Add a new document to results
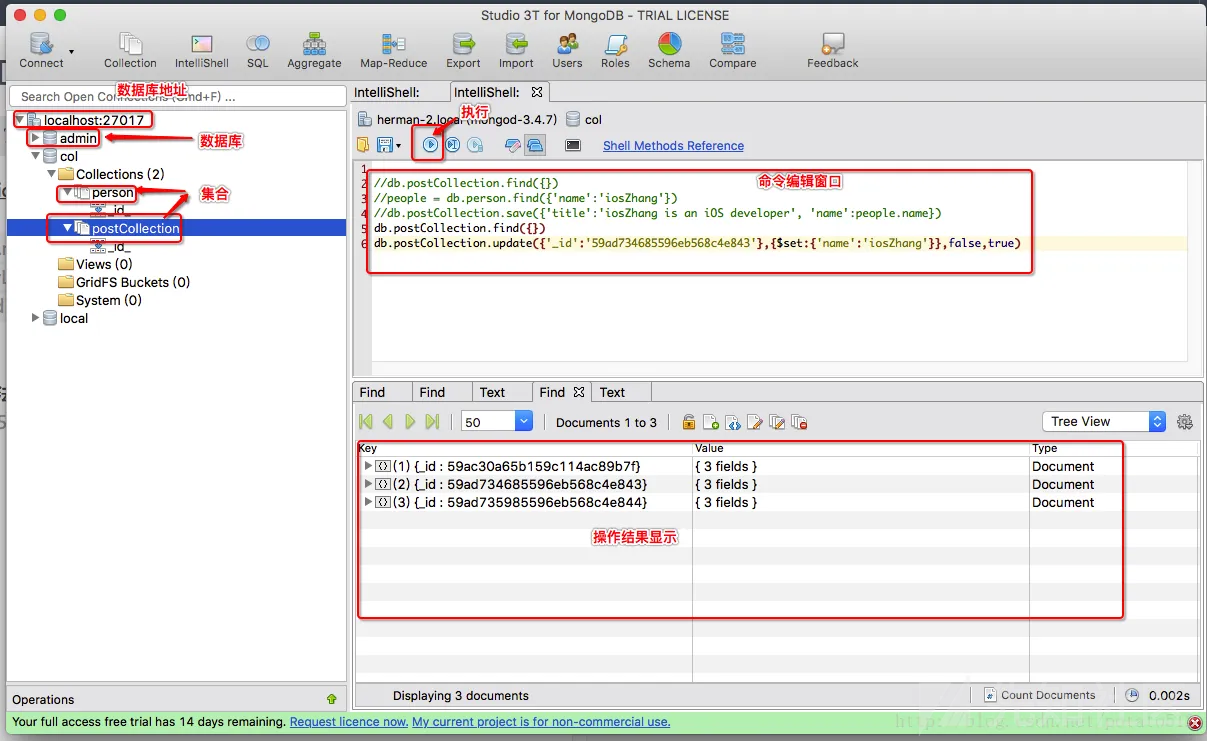Screen dimensions: 1207x741 point(710,422)
